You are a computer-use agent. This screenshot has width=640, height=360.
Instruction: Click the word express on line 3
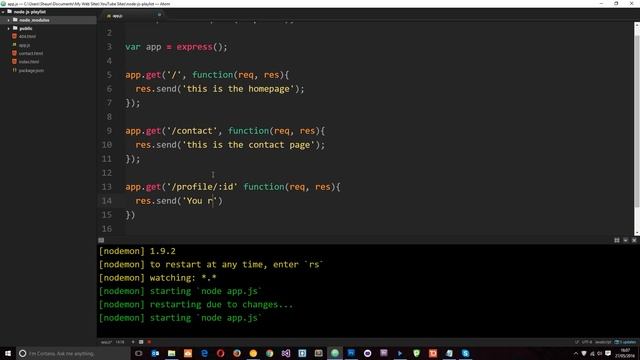(195, 47)
